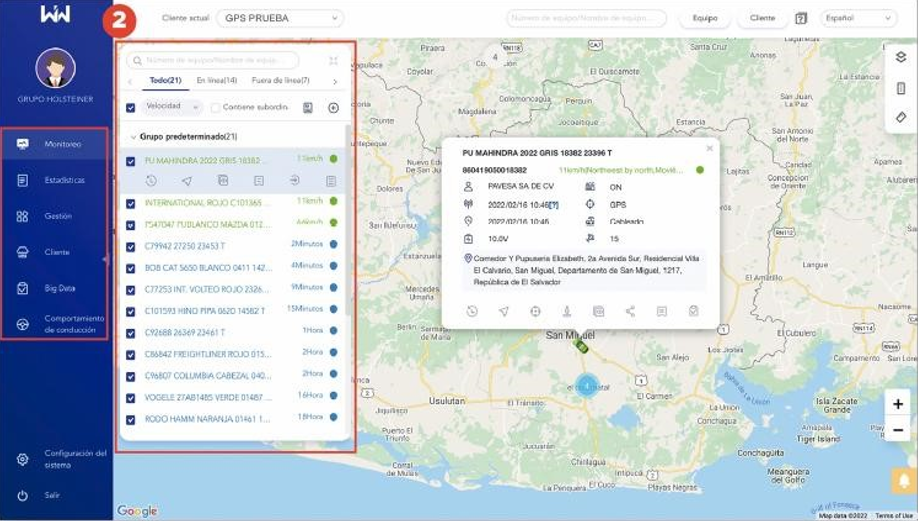
Task: Uncheck the BOB CAT S650 BLANCO checkbox
Action: coord(131,268)
